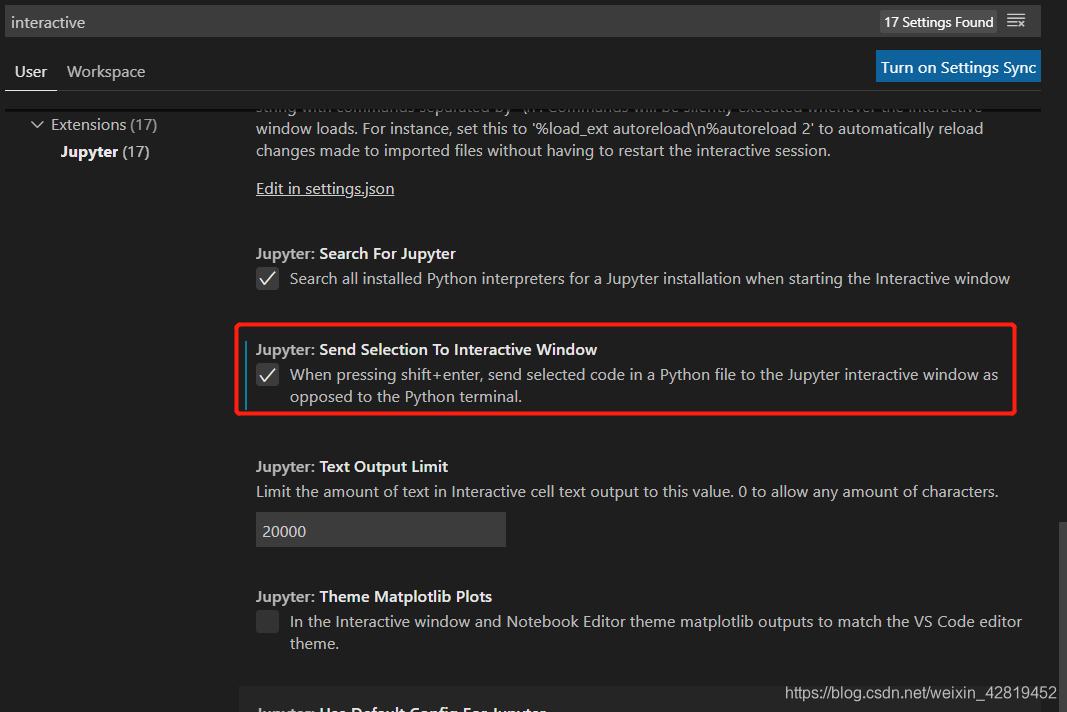
Task: Click the 'Jupyter: Theme Matplotlib Plots' heading
Action: coord(374,596)
